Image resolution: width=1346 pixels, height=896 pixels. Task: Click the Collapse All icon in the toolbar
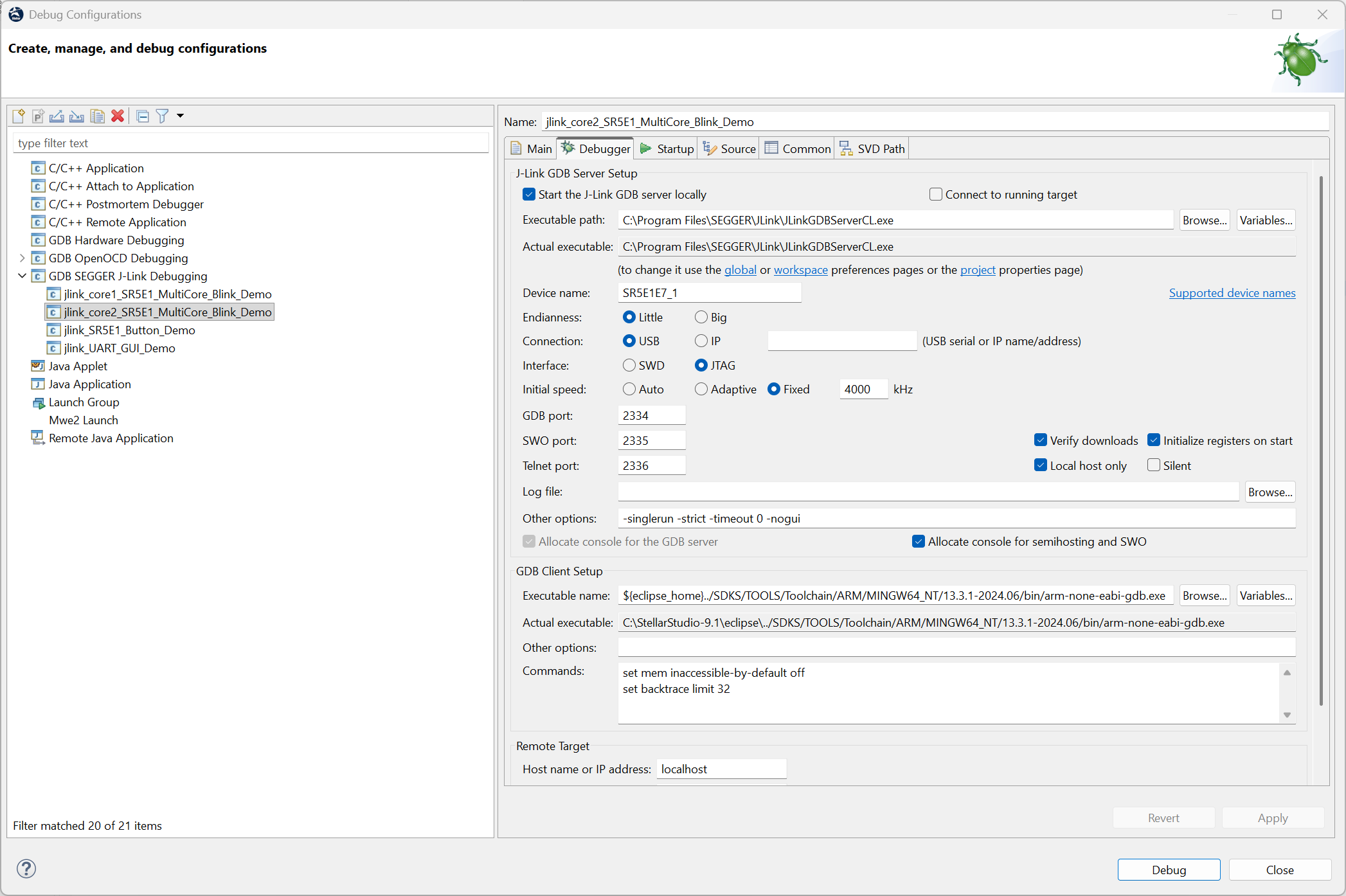click(143, 116)
